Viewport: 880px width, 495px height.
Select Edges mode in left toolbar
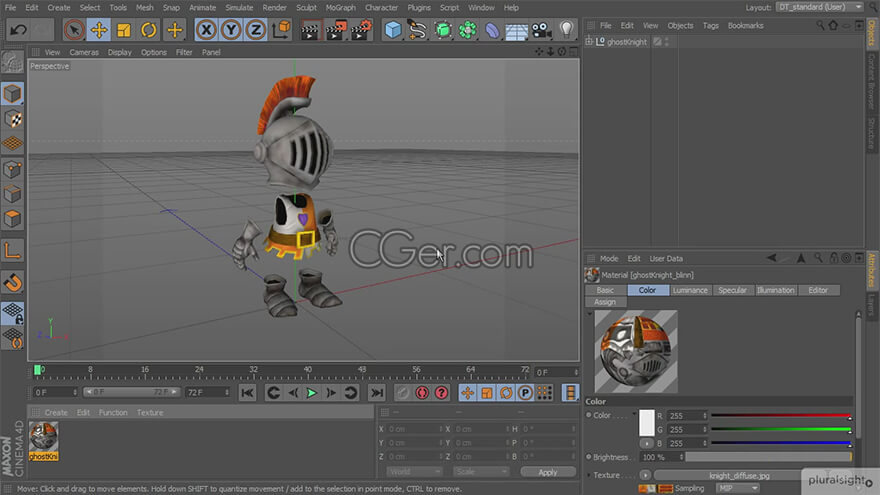click(12, 194)
